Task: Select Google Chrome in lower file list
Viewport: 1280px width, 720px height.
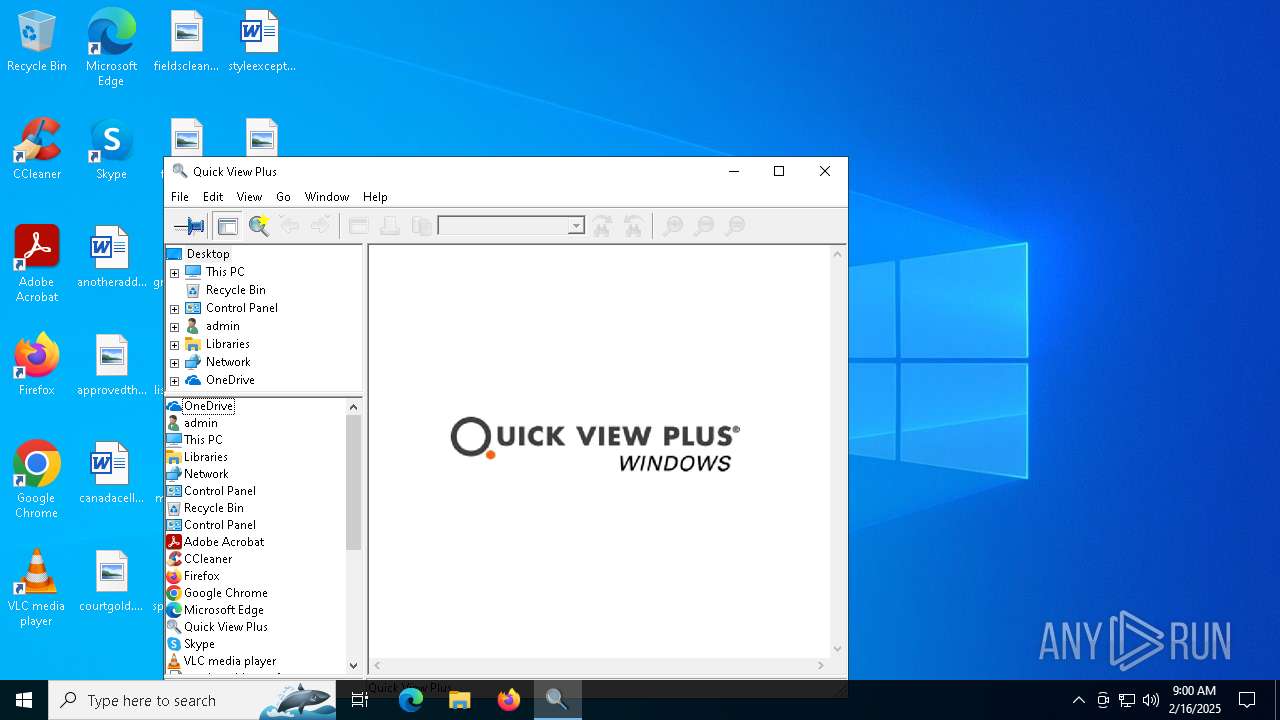Action: [226, 593]
